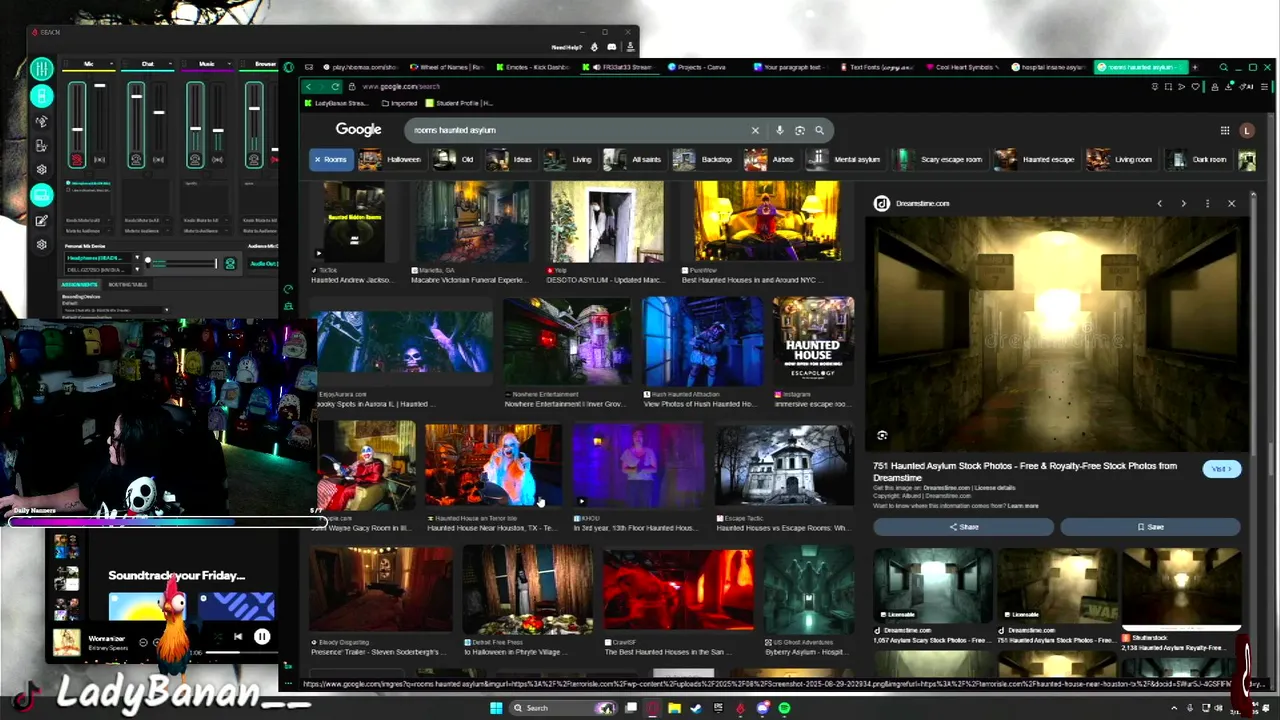
Task: Close the Dreamstime image preview panel
Action: tap(1231, 203)
